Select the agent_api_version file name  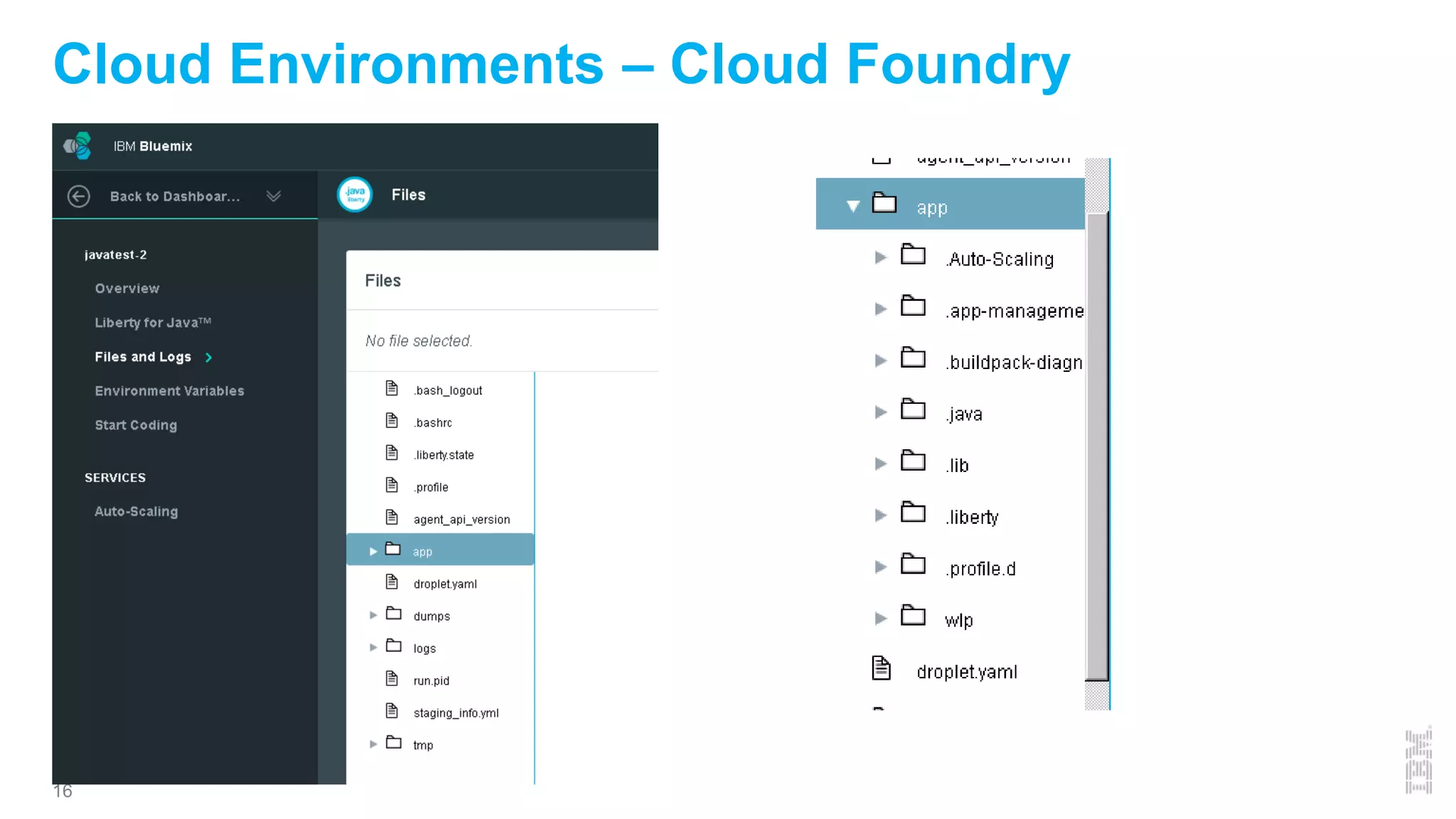tap(461, 520)
